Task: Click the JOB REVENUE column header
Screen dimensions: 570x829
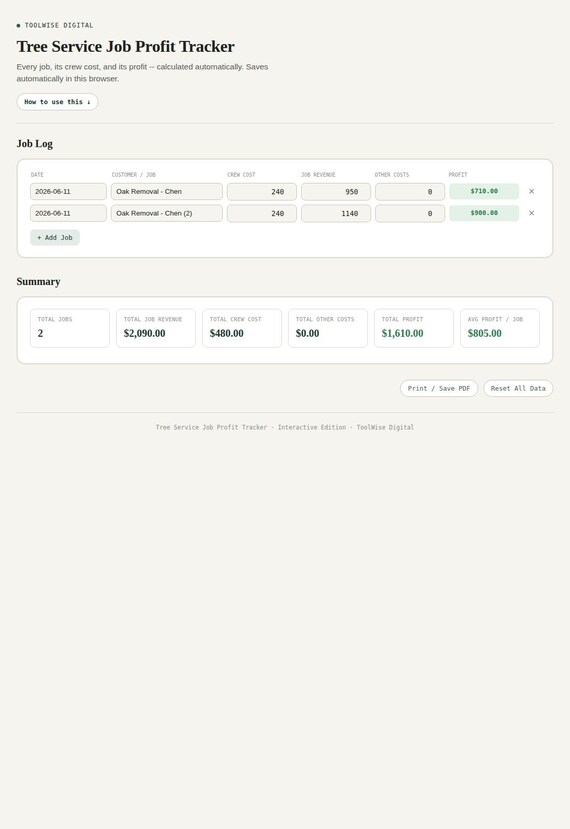Action: 318,174
